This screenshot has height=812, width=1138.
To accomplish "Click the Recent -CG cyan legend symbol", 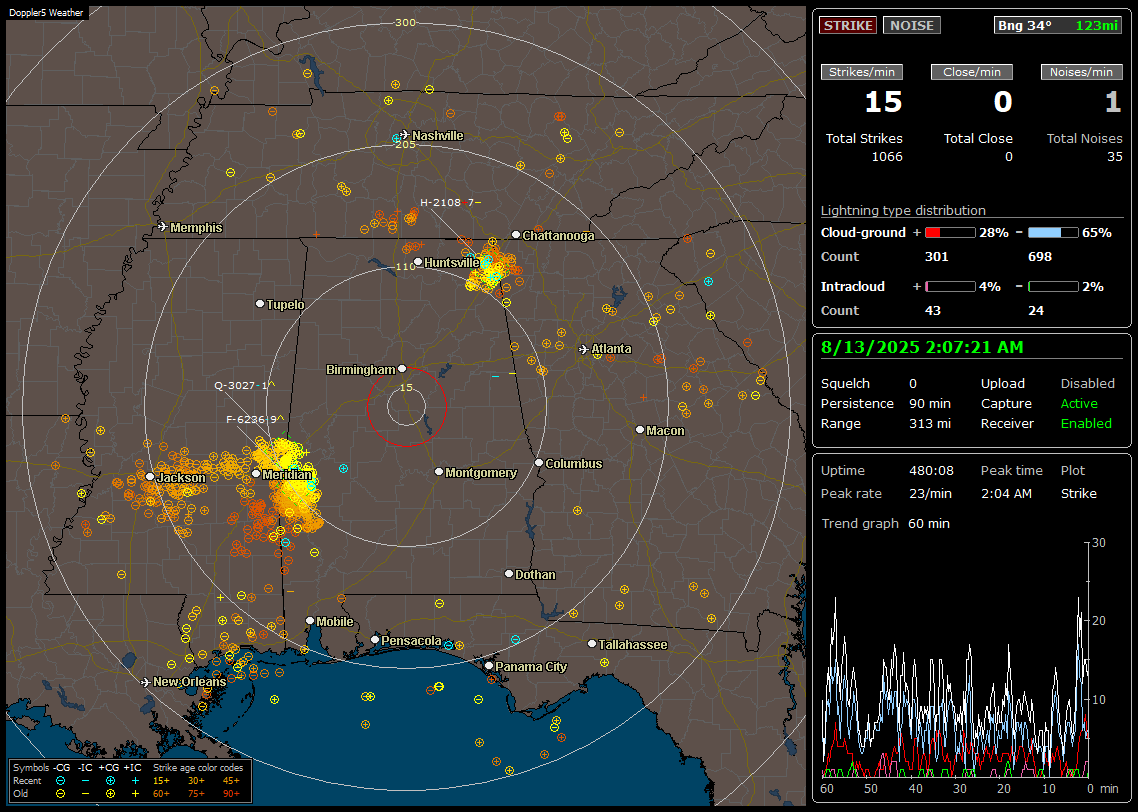I will (x=60, y=781).
